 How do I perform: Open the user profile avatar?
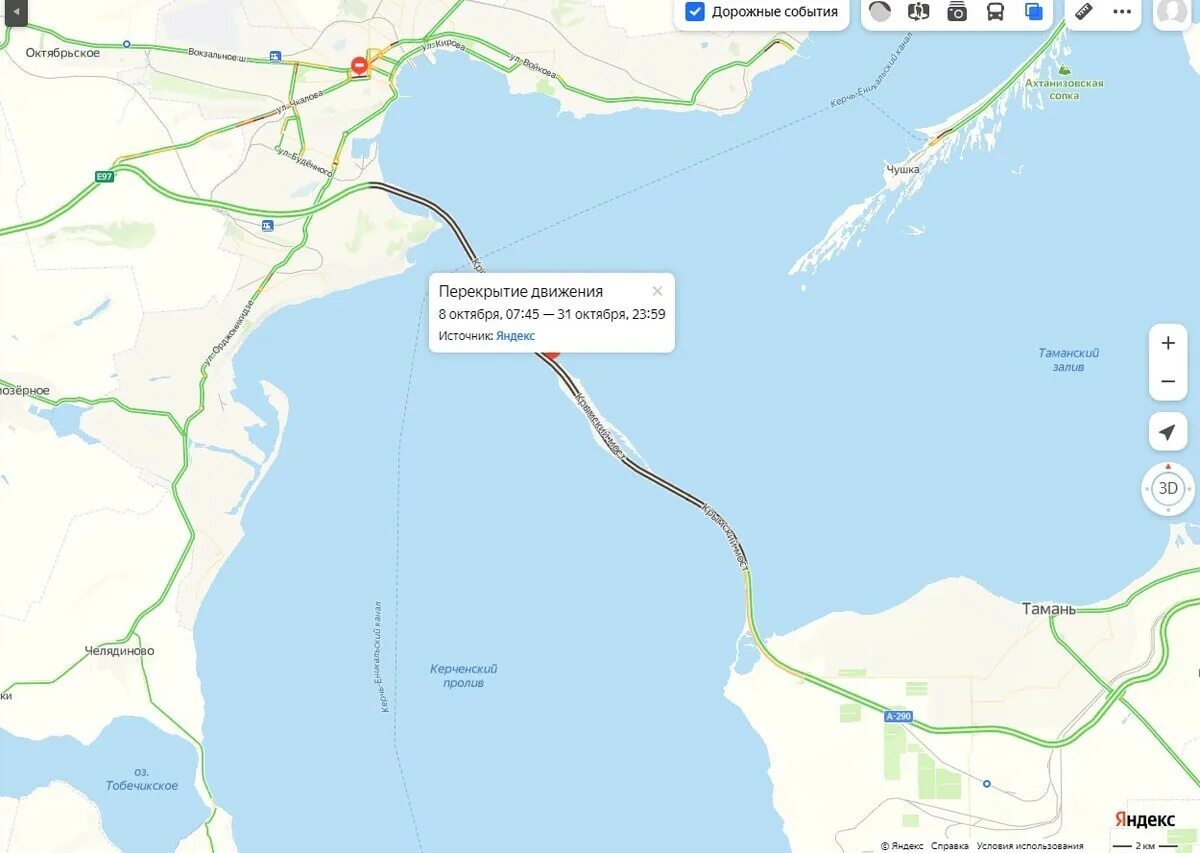(x=1172, y=11)
